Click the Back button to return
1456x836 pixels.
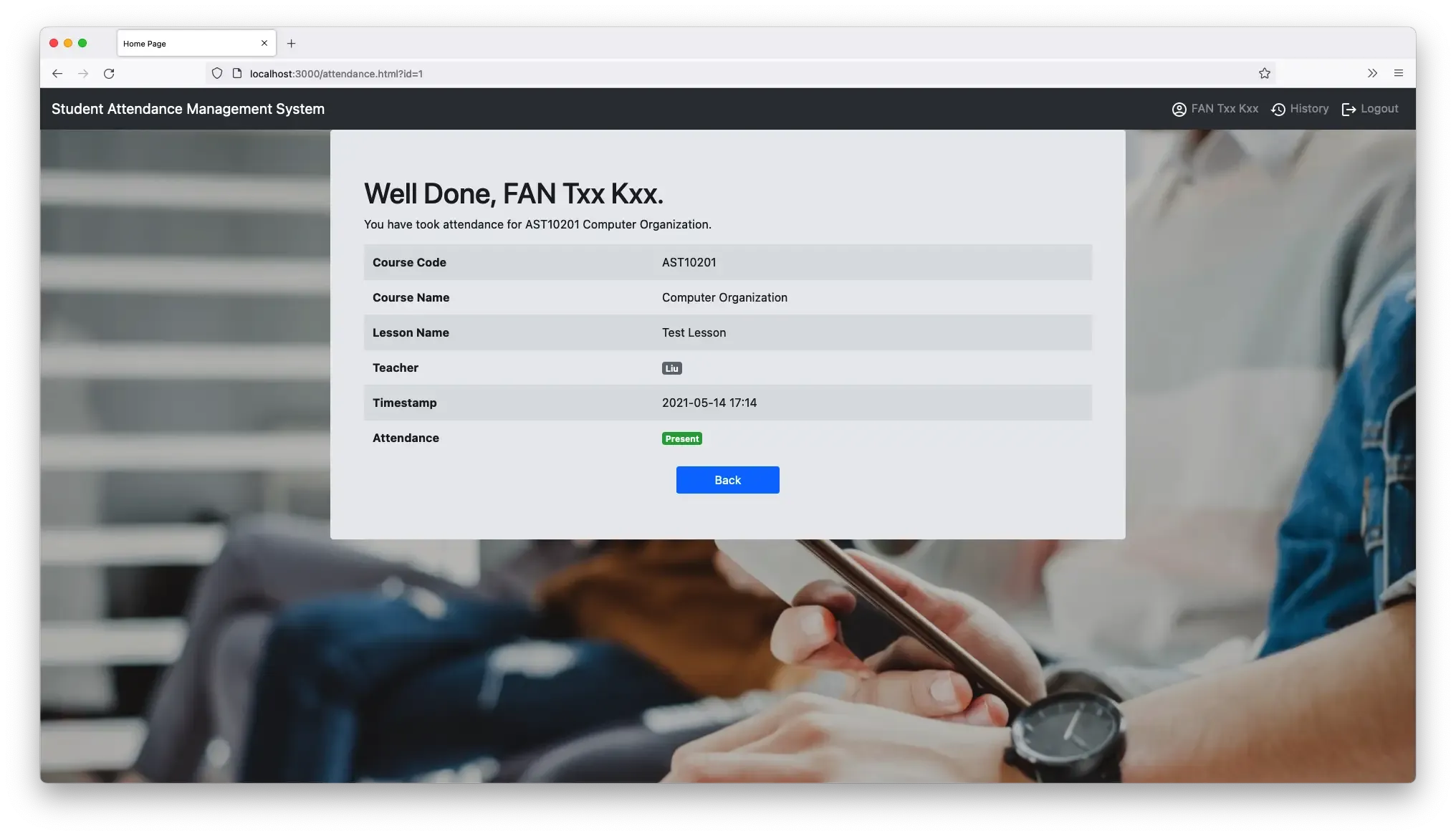pyautogui.click(x=728, y=480)
